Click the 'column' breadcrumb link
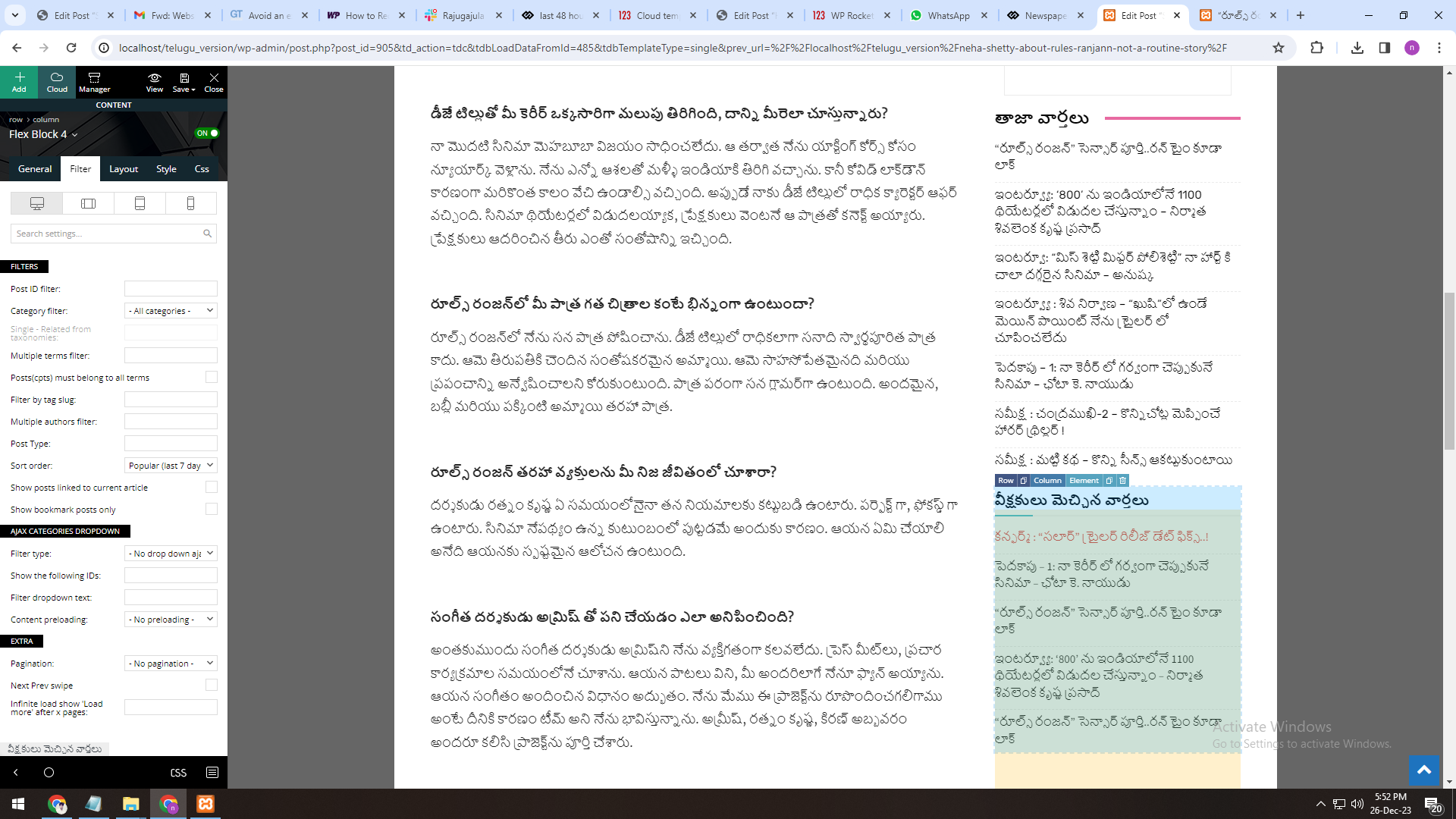The width and height of the screenshot is (1456, 819). click(45, 120)
